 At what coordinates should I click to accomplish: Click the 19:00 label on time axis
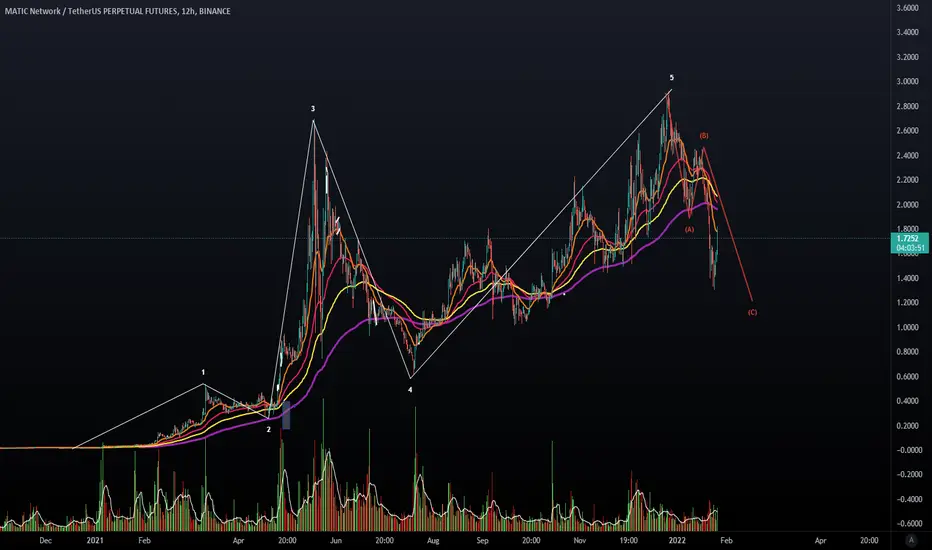click(628, 540)
